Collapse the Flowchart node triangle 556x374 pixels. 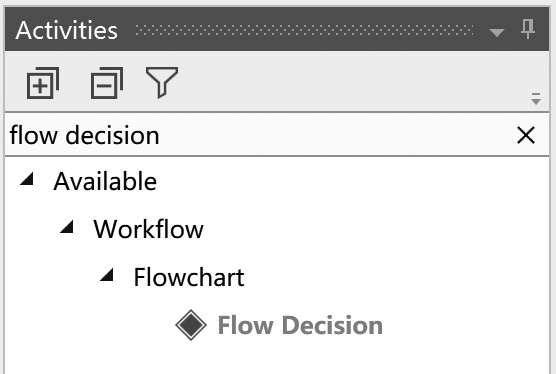pyautogui.click(x=107, y=274)
